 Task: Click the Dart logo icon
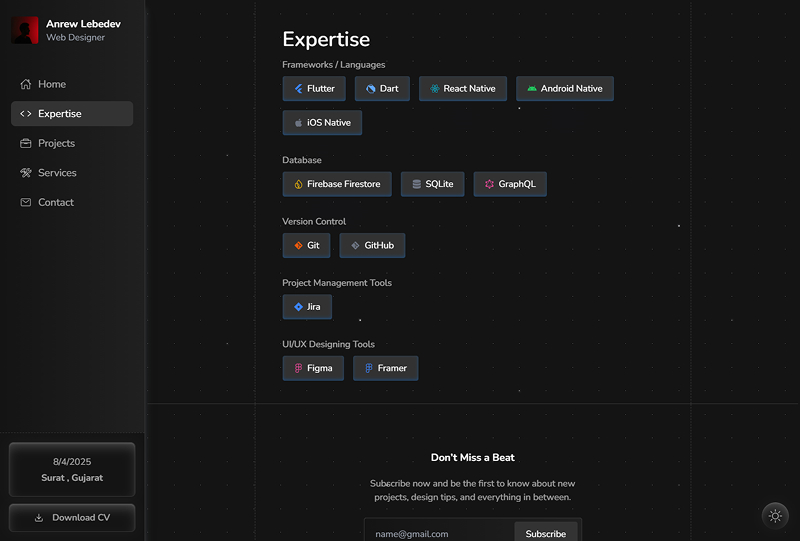tap(371, 89)
